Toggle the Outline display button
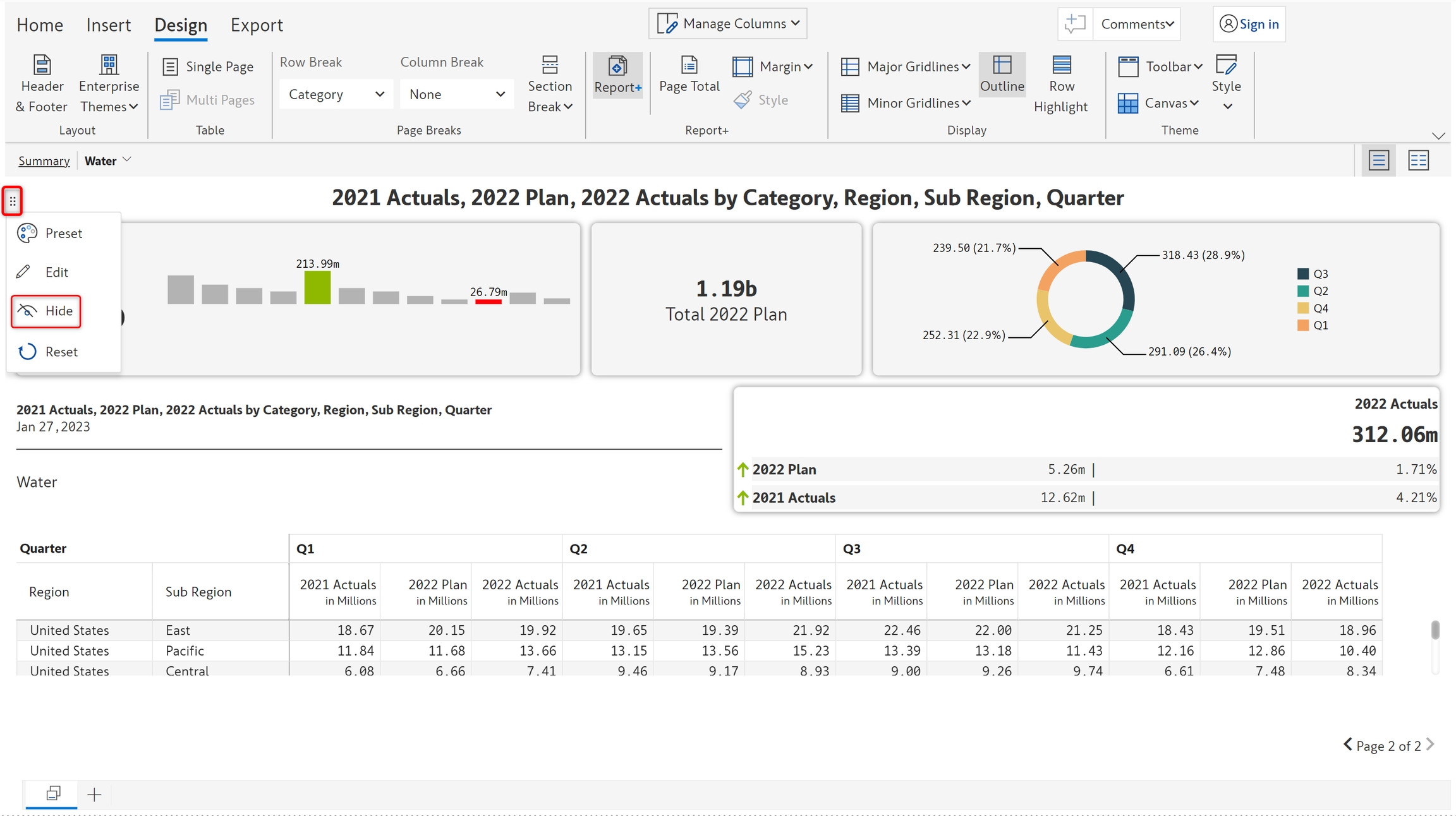Screen dimensions: 1456x816 click(1002, 75)
